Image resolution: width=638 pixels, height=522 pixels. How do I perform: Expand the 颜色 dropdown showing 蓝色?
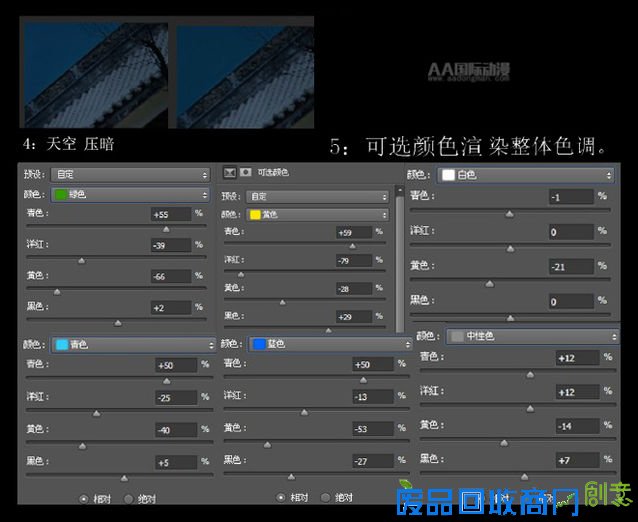328,344
